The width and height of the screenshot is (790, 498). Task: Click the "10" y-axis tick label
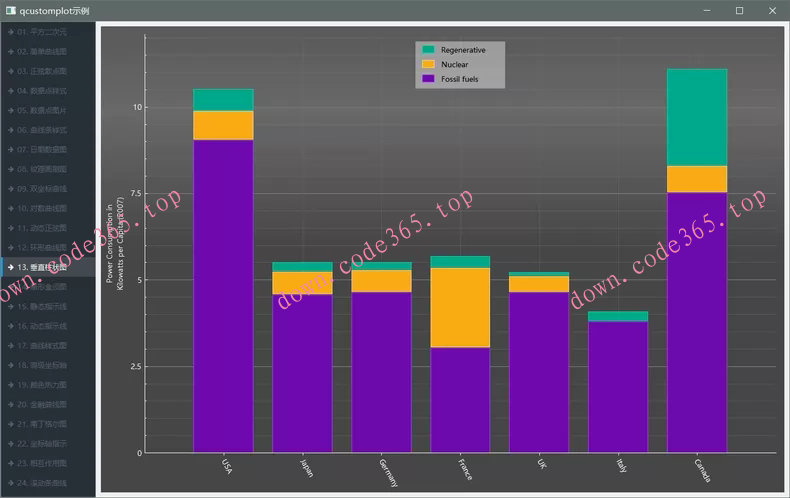click(x=137, y=107)
